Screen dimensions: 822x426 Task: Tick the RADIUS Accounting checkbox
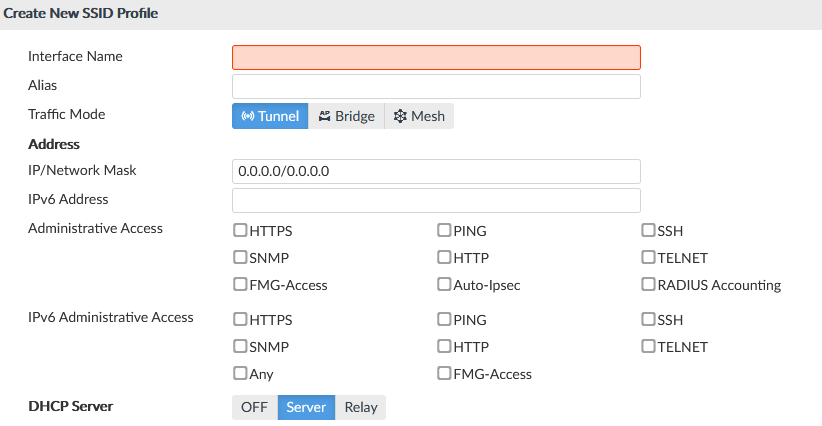648,284
